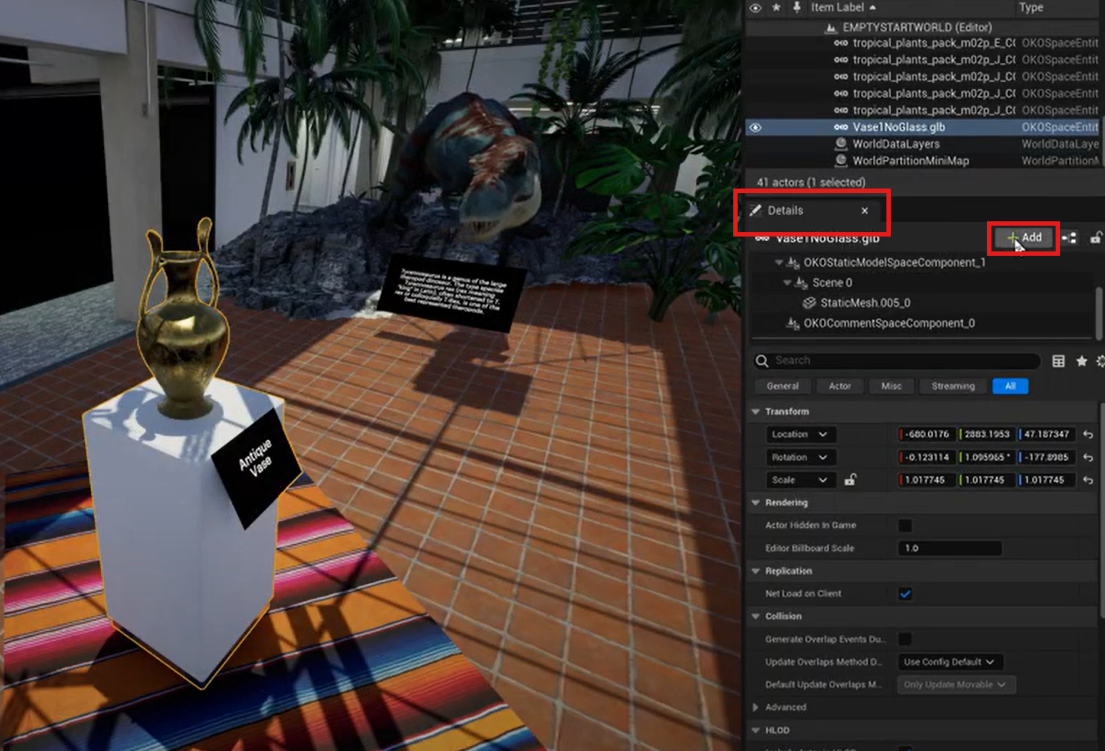Image resolution: width=1105 pixels, height=751 pixels.
Task: Toggle visibility eye of Vase1NoGlass.glb
Action: pos(755,128)
